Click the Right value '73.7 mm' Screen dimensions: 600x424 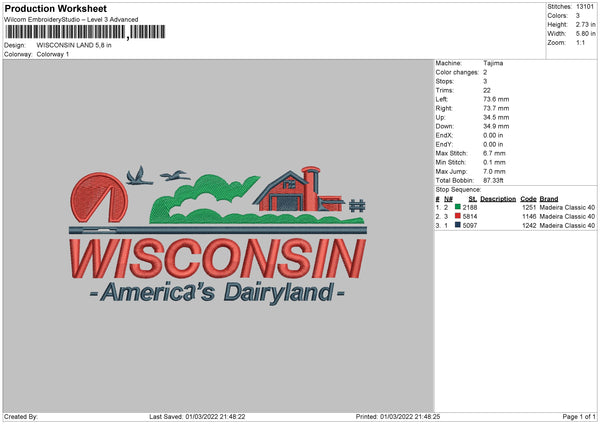tap(496, 108)
